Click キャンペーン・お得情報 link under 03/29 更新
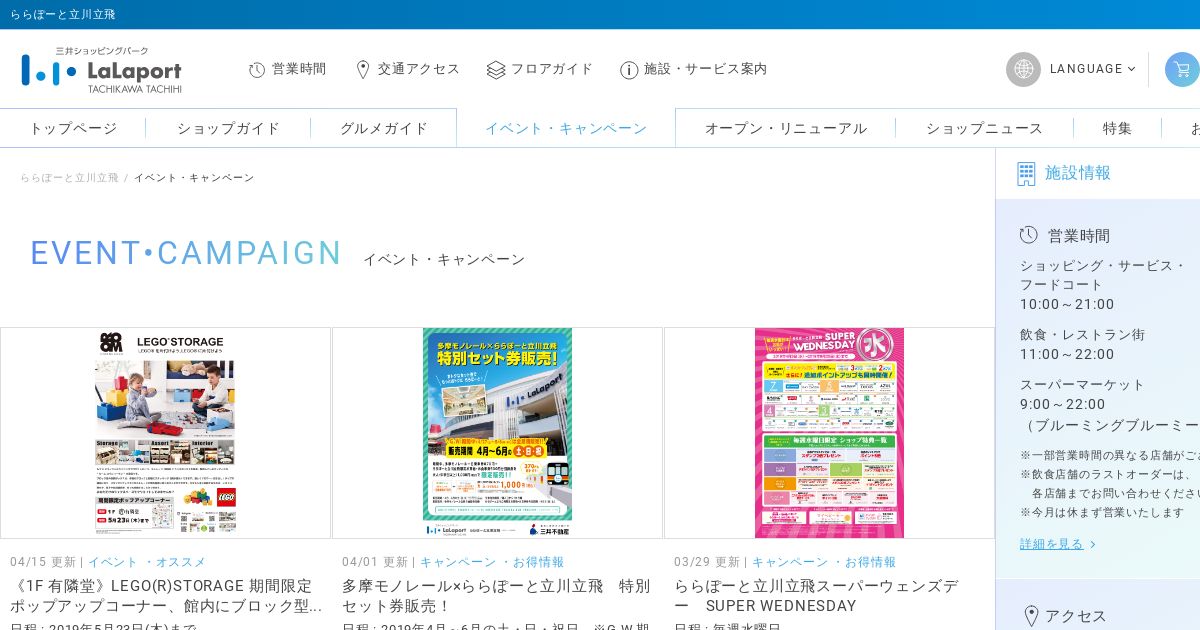The width and height of the screenshot is (1200, 630). (824, 562)
